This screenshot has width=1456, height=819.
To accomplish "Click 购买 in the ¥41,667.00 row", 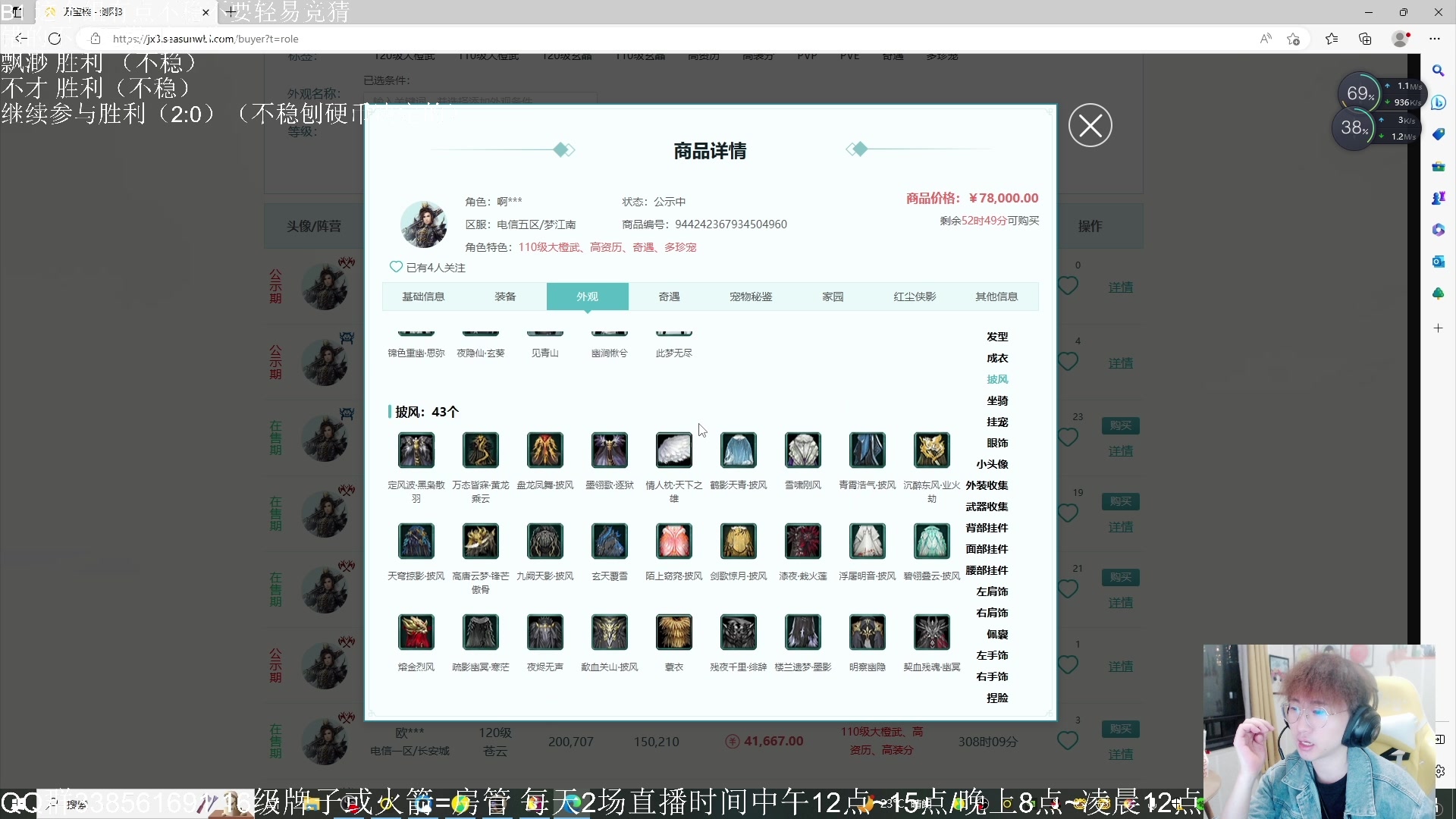I will (1121, 729).
